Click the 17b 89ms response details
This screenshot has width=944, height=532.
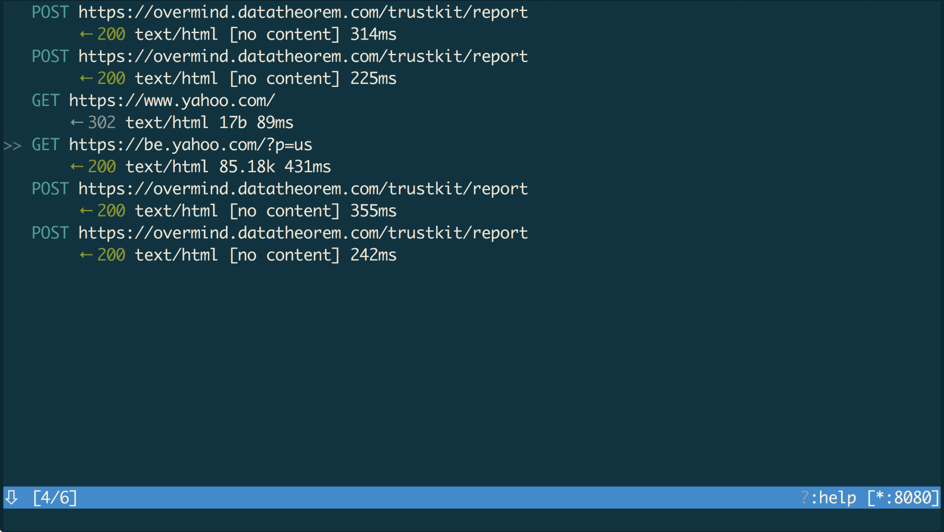tap(256, 123)
